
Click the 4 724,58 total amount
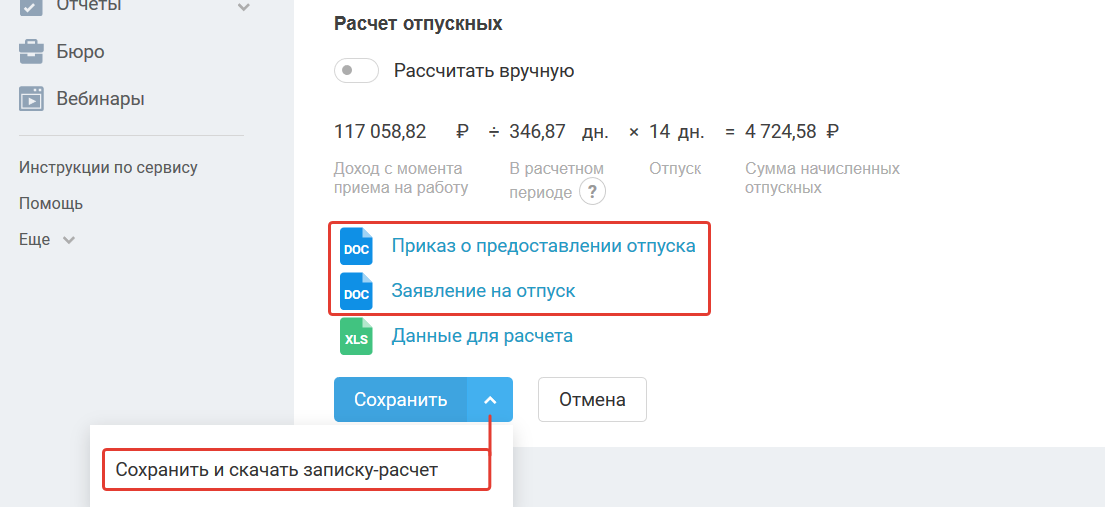pyautogui.click(x=781, y=131)
